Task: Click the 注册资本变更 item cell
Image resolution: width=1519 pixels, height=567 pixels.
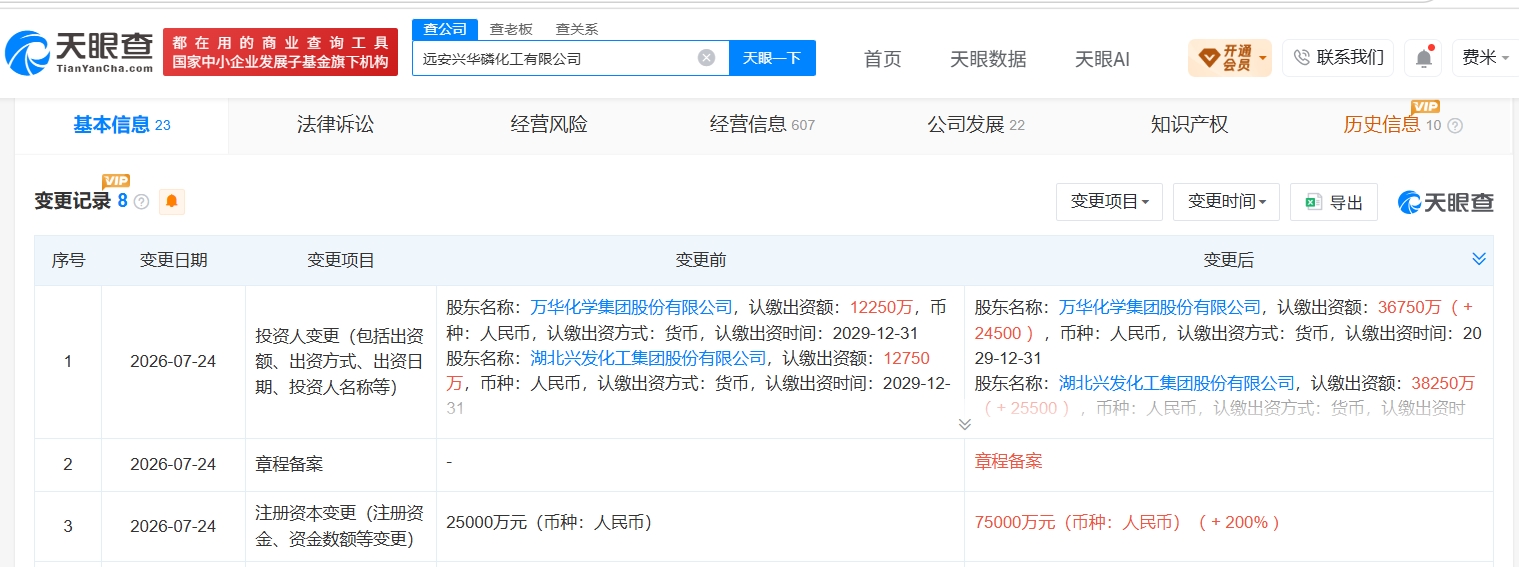Action: 341,526
